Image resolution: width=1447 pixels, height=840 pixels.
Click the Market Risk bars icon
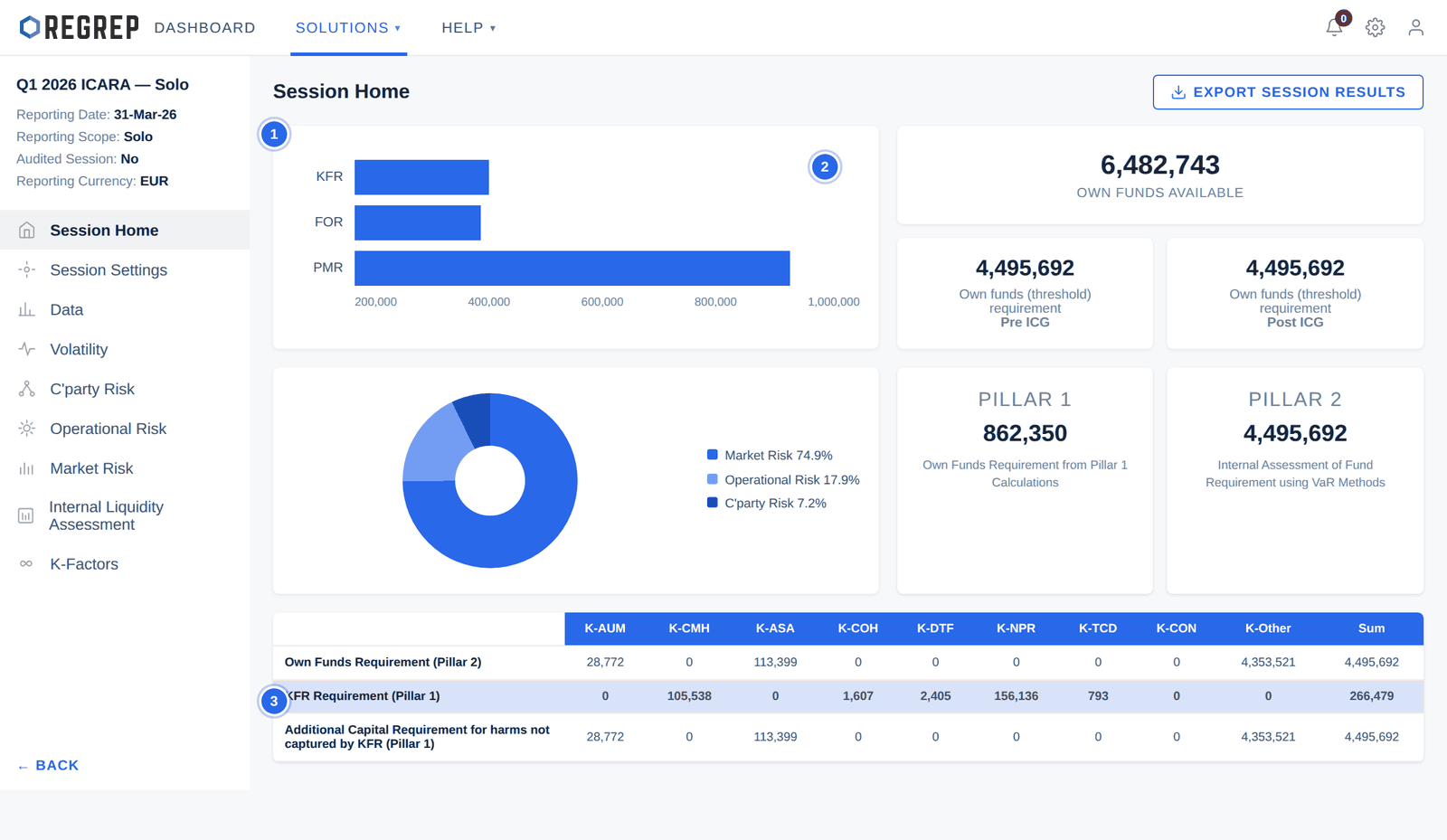point(27,468)
